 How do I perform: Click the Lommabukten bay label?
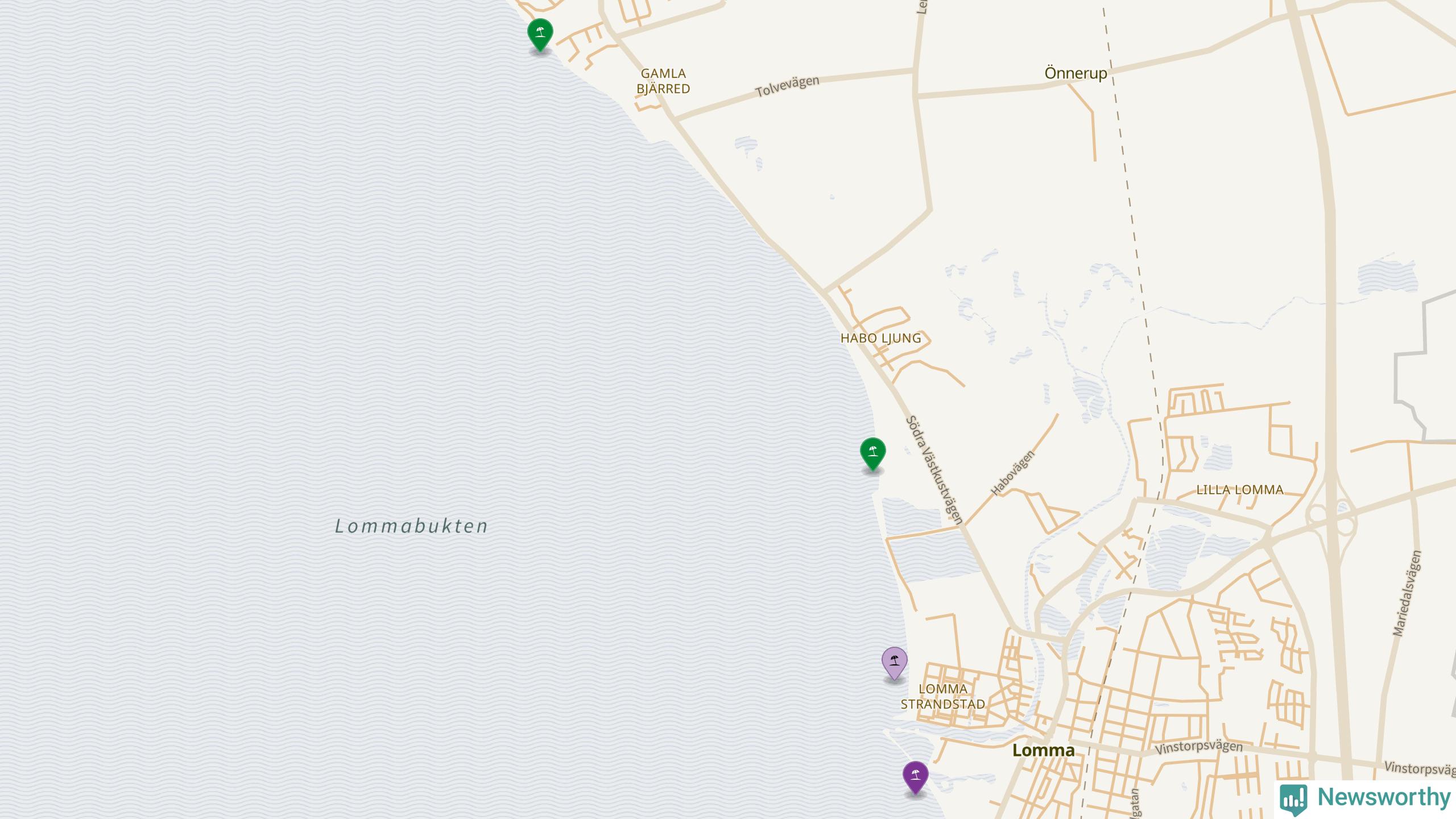coord(411,526)
